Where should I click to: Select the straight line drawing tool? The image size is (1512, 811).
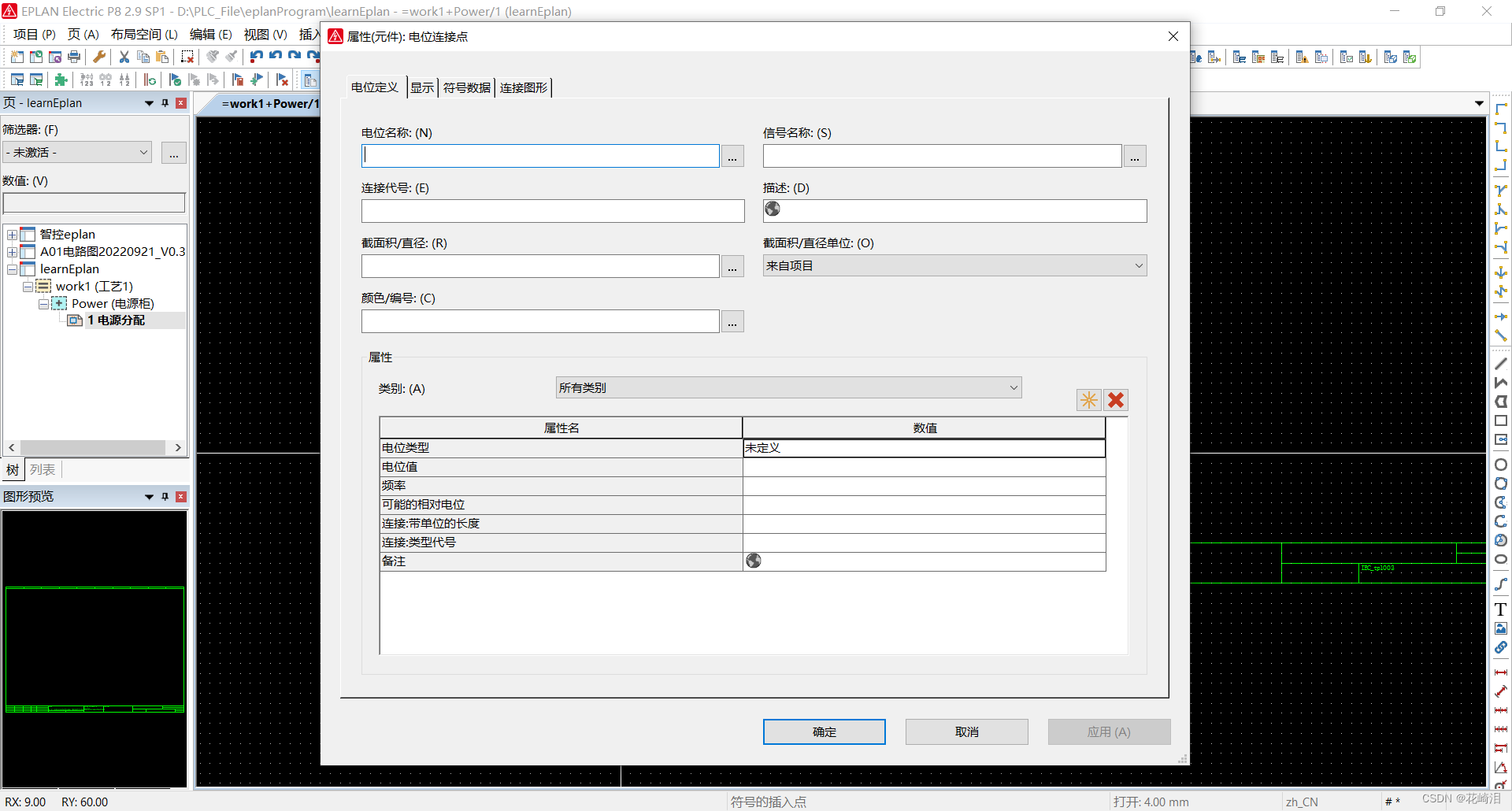(1501, 364)
